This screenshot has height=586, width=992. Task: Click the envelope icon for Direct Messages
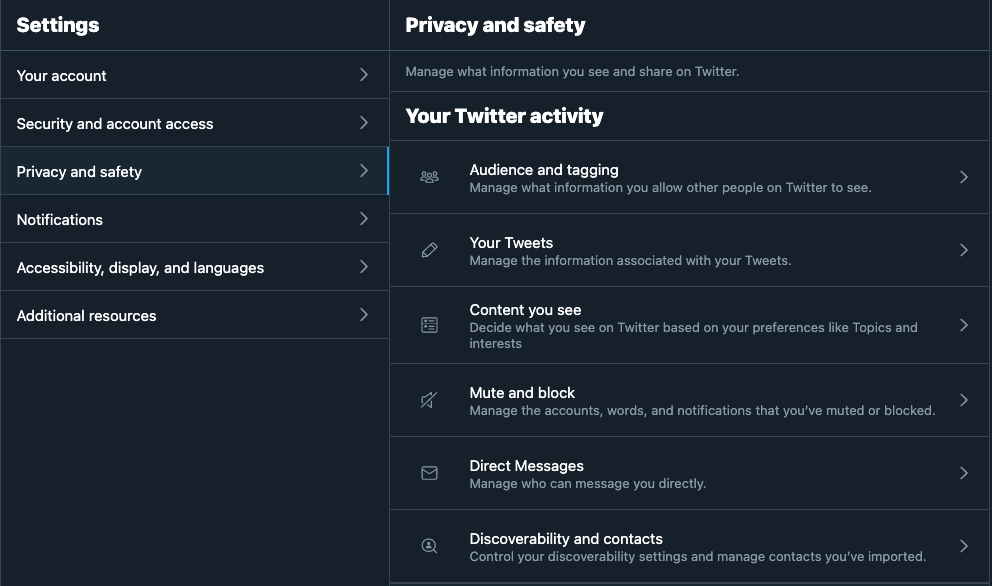tap(429, 473)
